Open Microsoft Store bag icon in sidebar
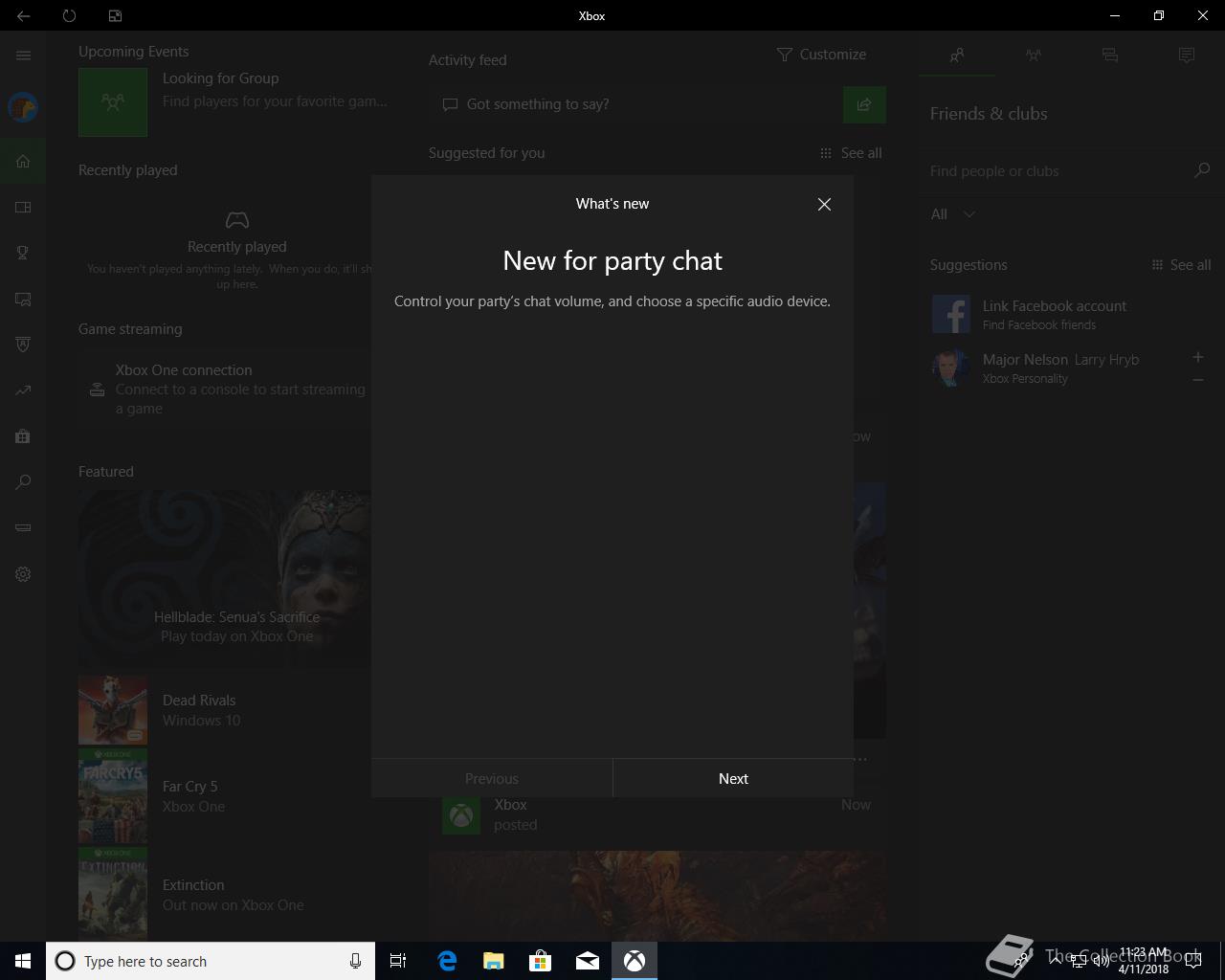The height and width of the screenshot is (980, 1225). click(23, 436)
